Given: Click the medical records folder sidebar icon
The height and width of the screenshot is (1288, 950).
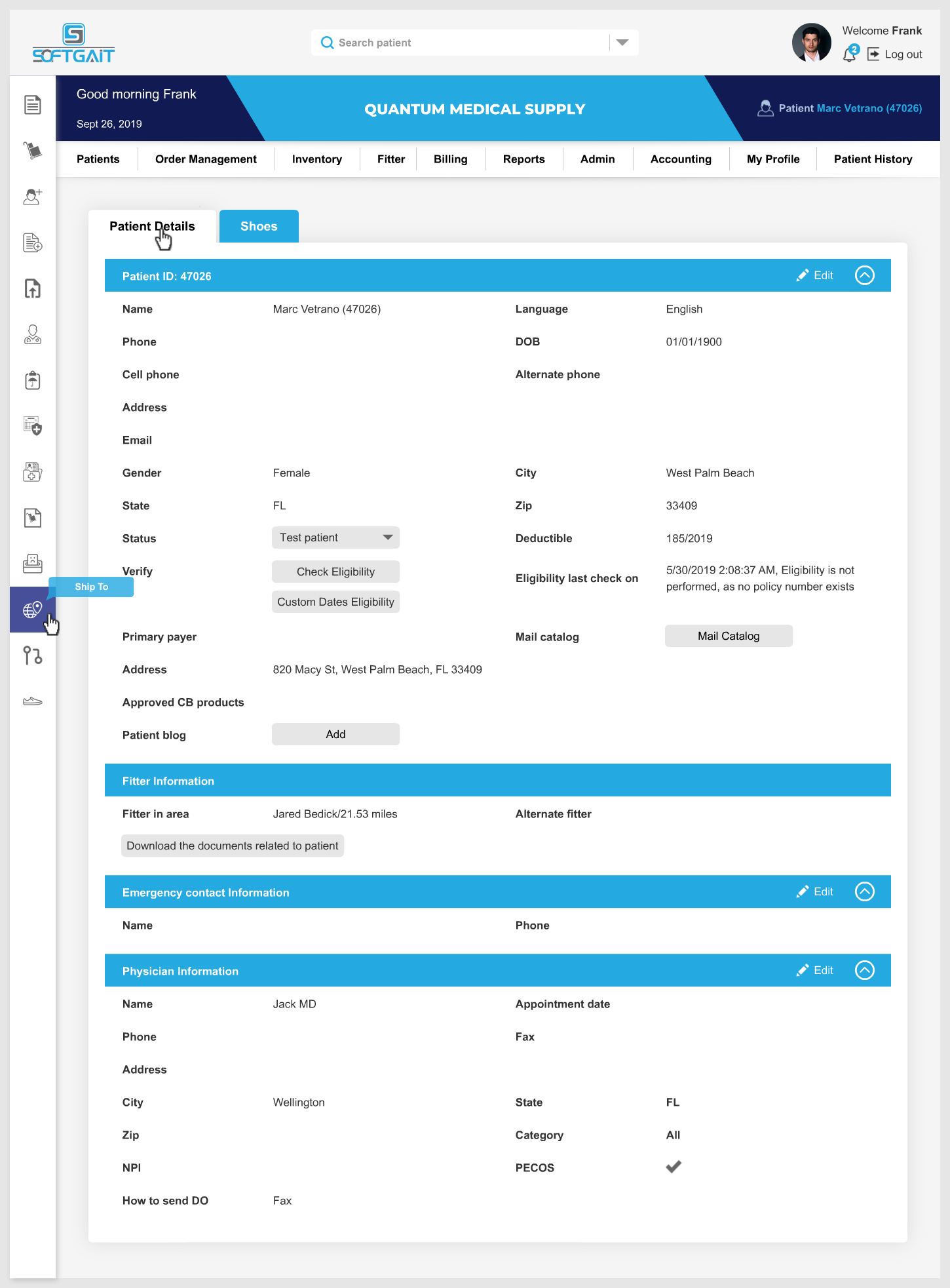Looking at the screenshot, I should [x=32, y=472].
